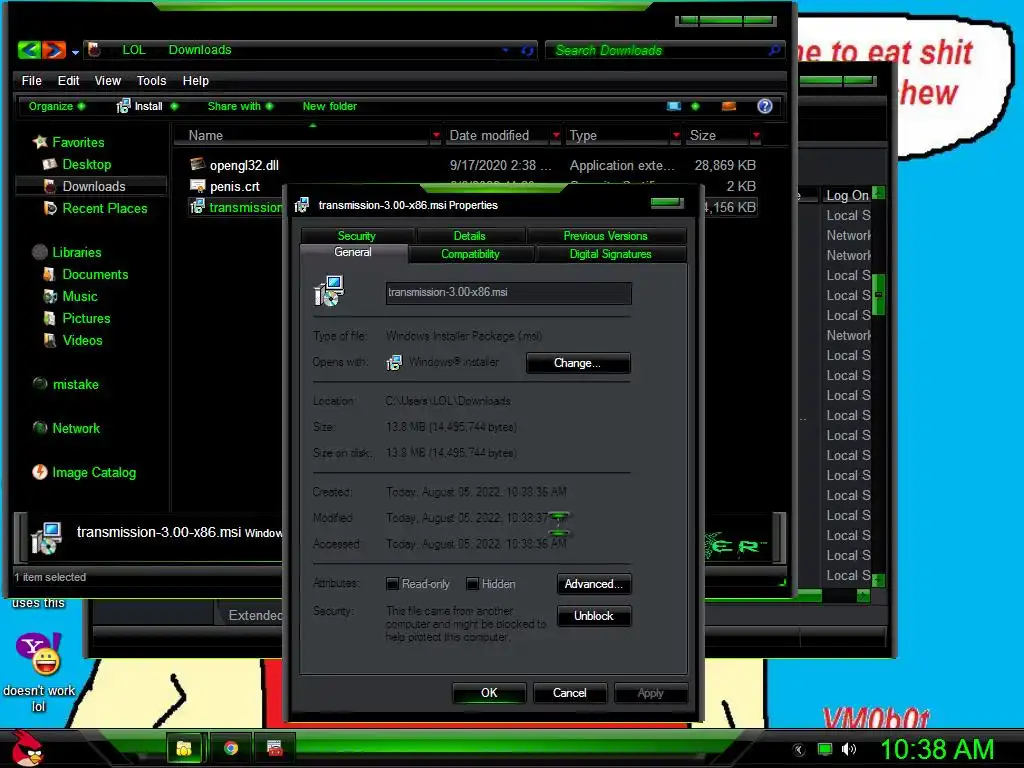
Task: Switch to the Security tab
Action: coord(357,236)
